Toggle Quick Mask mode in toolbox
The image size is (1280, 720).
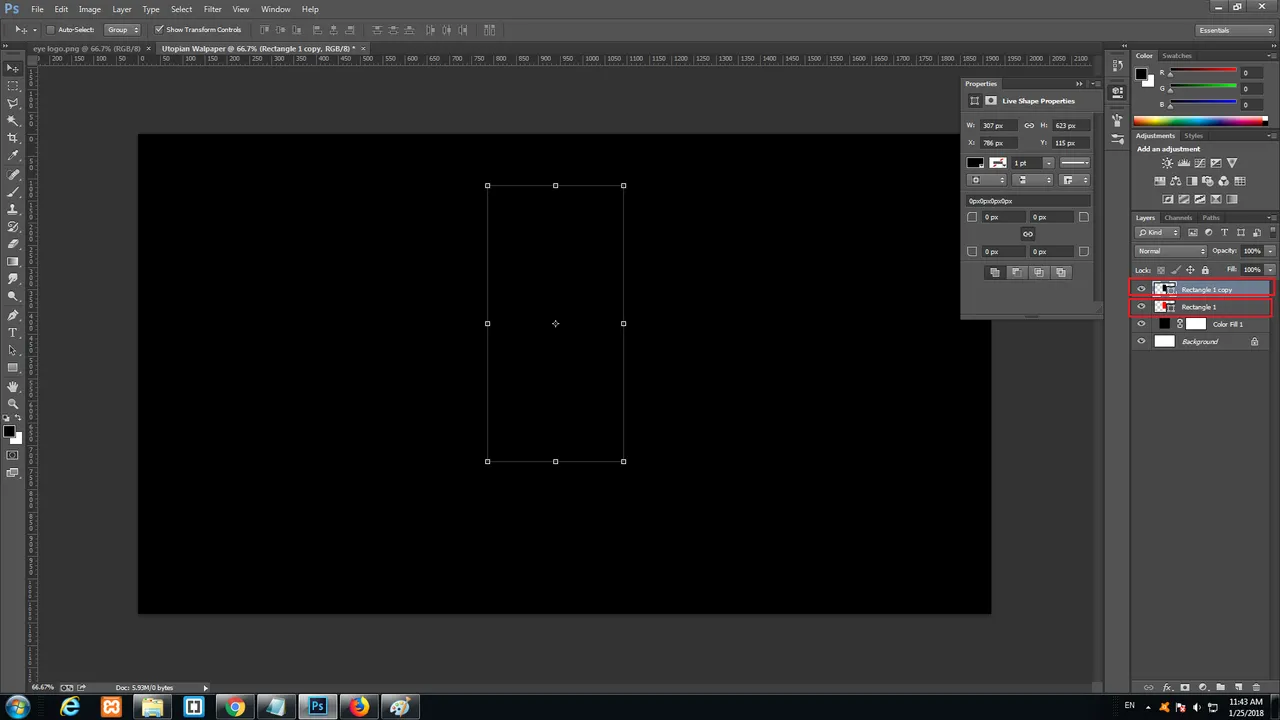13,455
